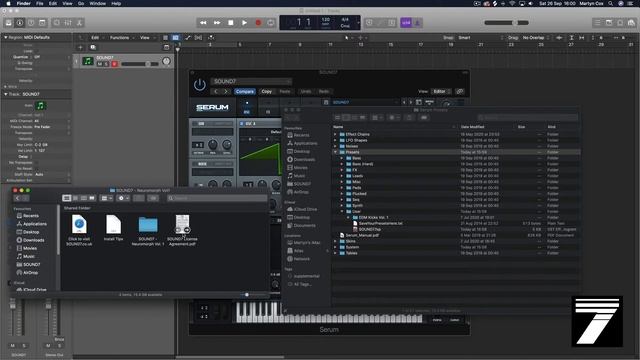This screenshot has width=640, height=360.
Task: Solo the SOUND7 track
Action: coord(107,64)
